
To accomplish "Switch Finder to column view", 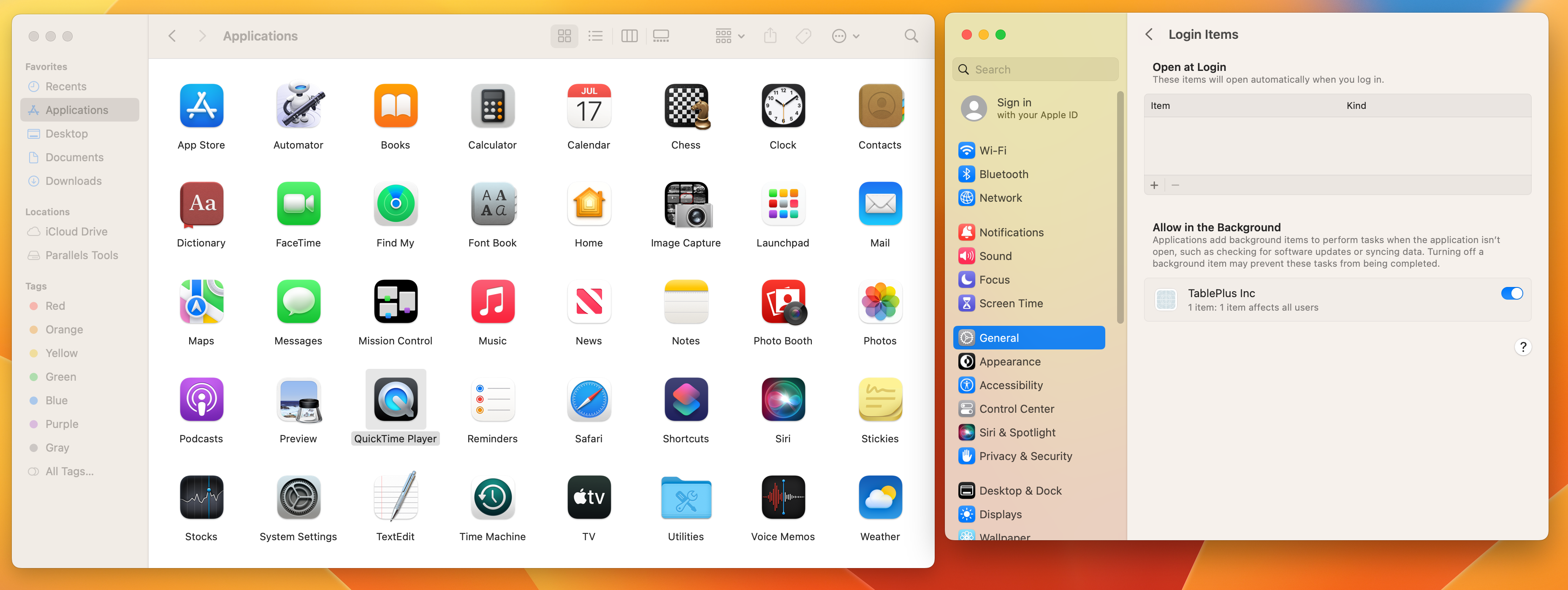I will (x=629, y=36).
